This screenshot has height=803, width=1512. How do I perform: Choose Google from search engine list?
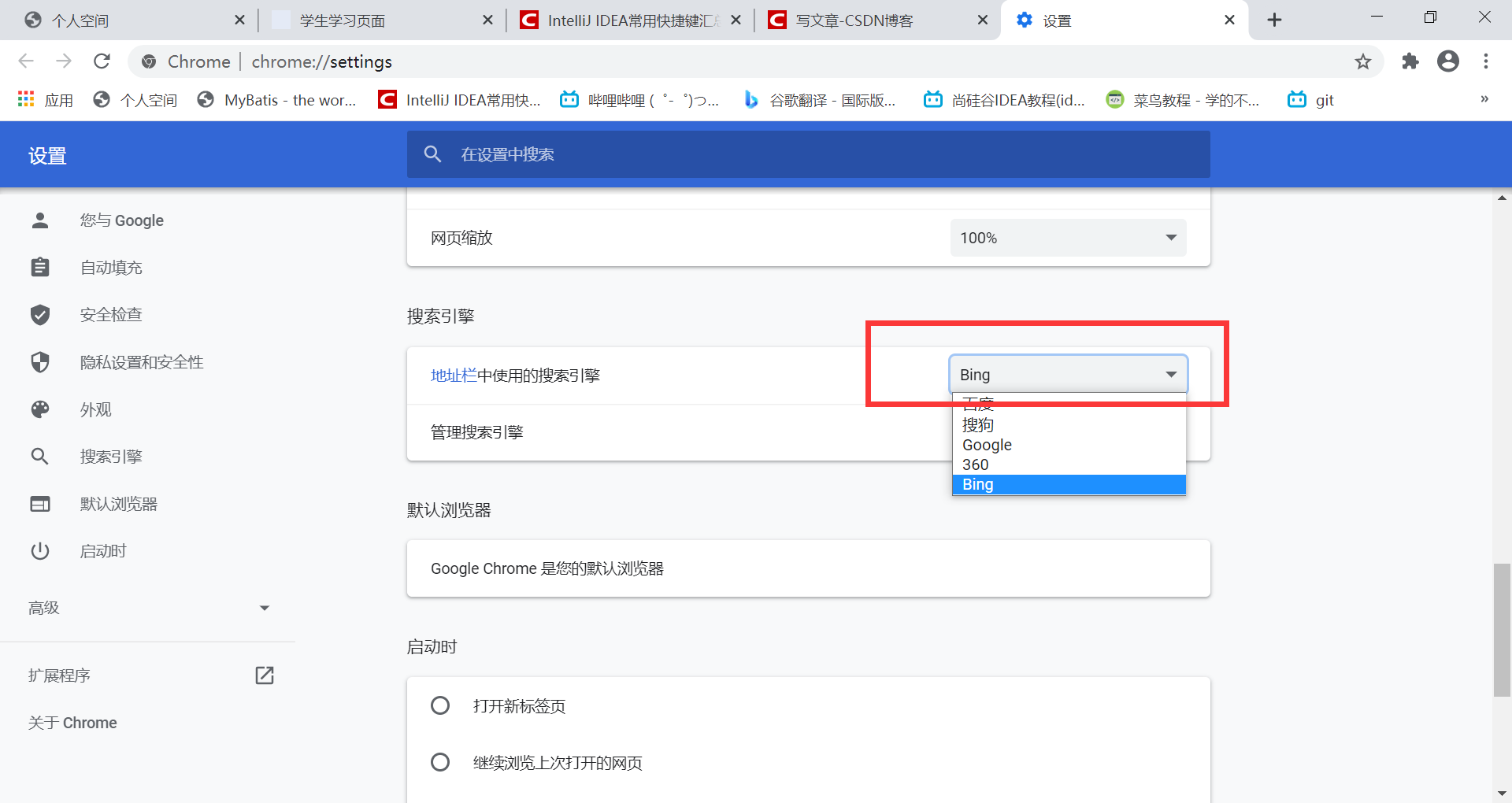[1069, 445]
